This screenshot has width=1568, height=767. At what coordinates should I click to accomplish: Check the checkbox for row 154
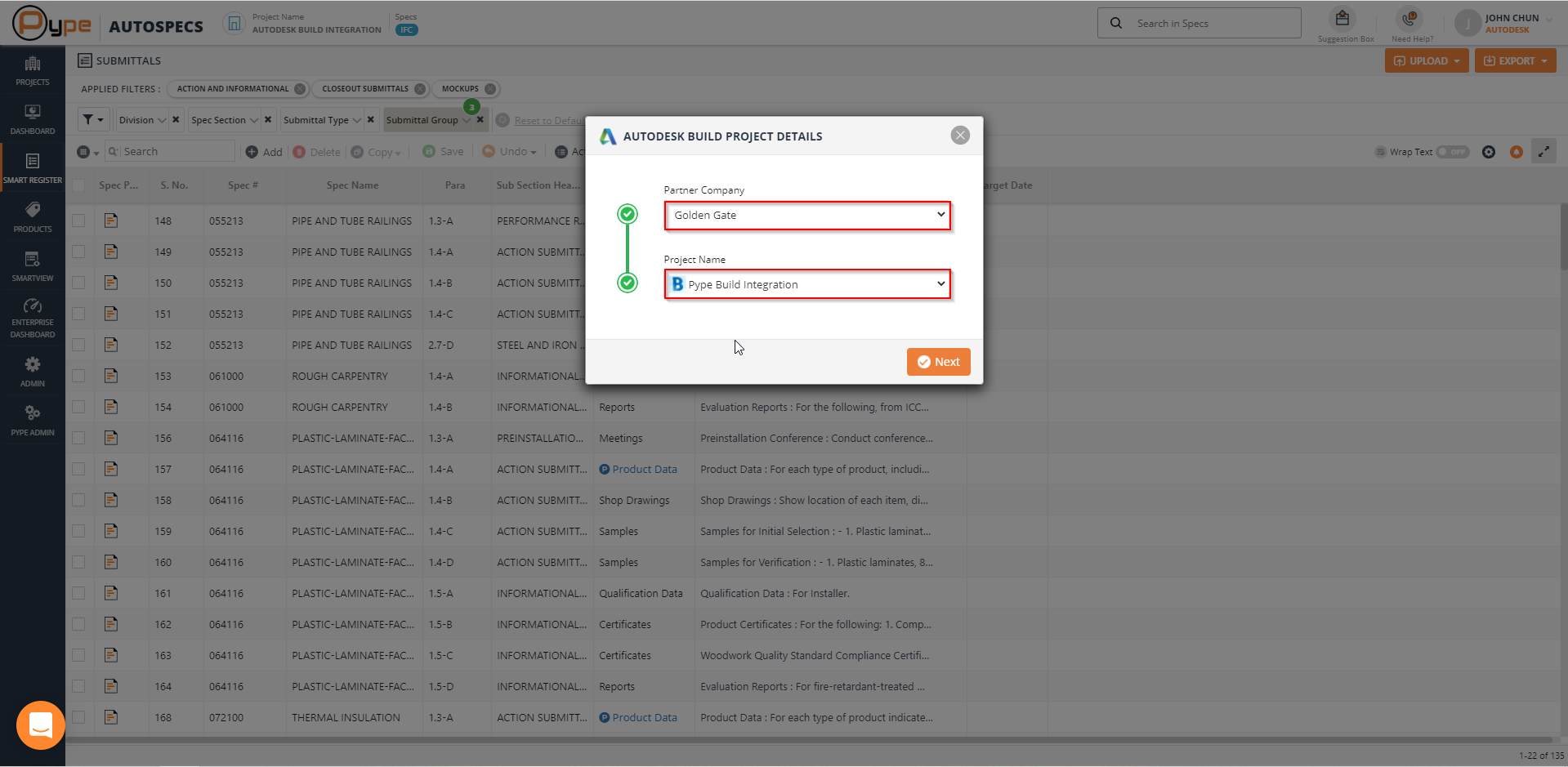tap(78, 407)
